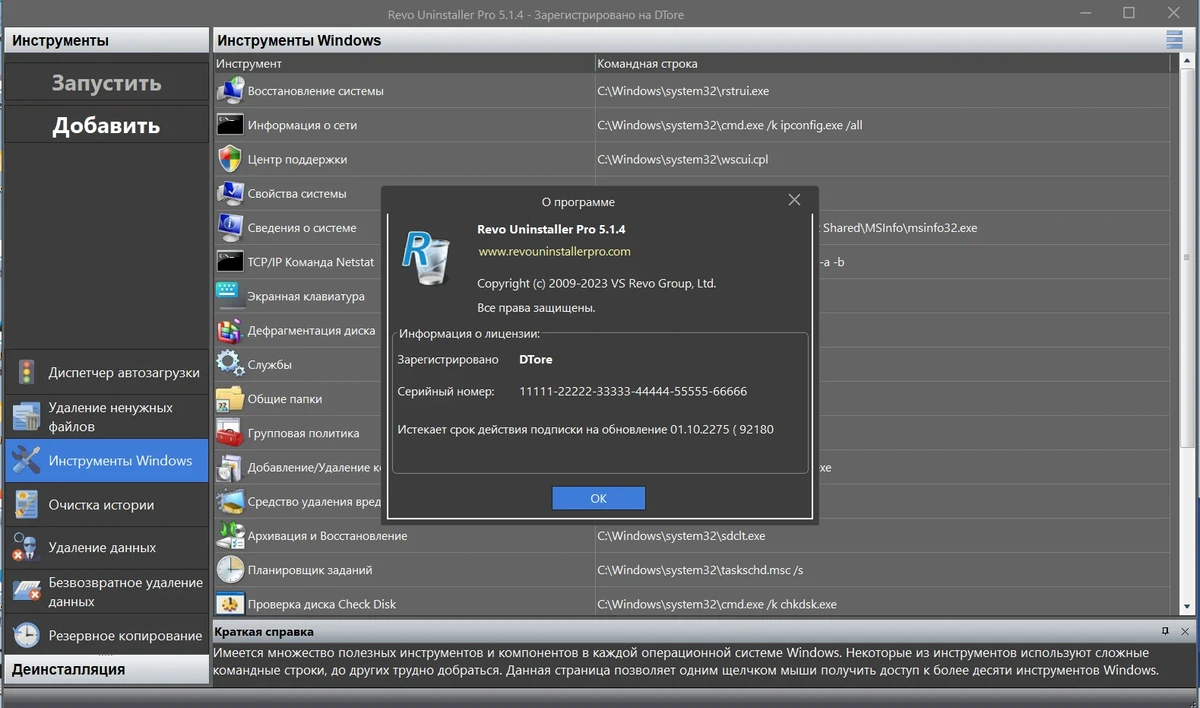Switch to the Деинсталляция panel

[107, 669]
